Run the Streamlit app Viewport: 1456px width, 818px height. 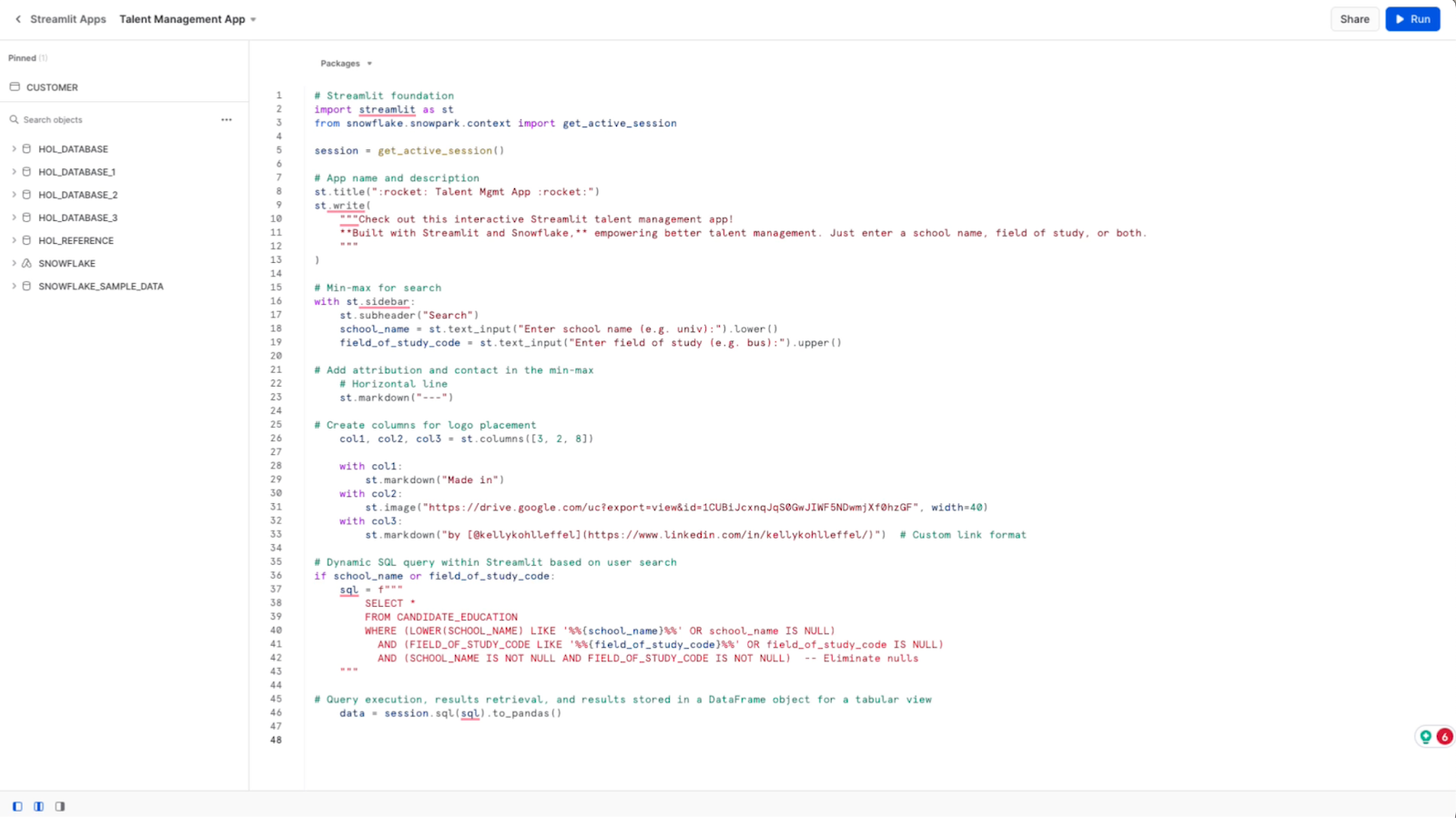click(1412, 19)
